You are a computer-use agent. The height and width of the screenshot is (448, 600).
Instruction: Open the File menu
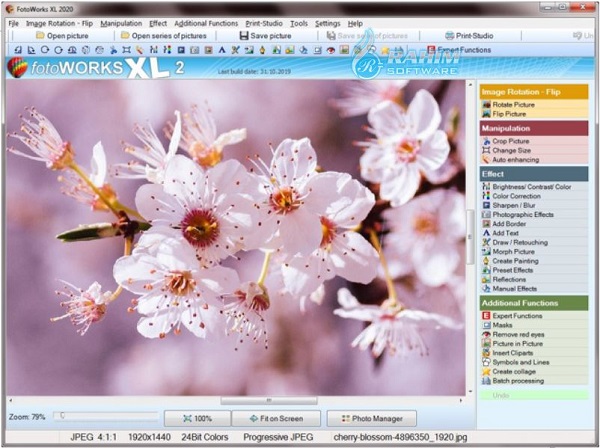[13, 23]
